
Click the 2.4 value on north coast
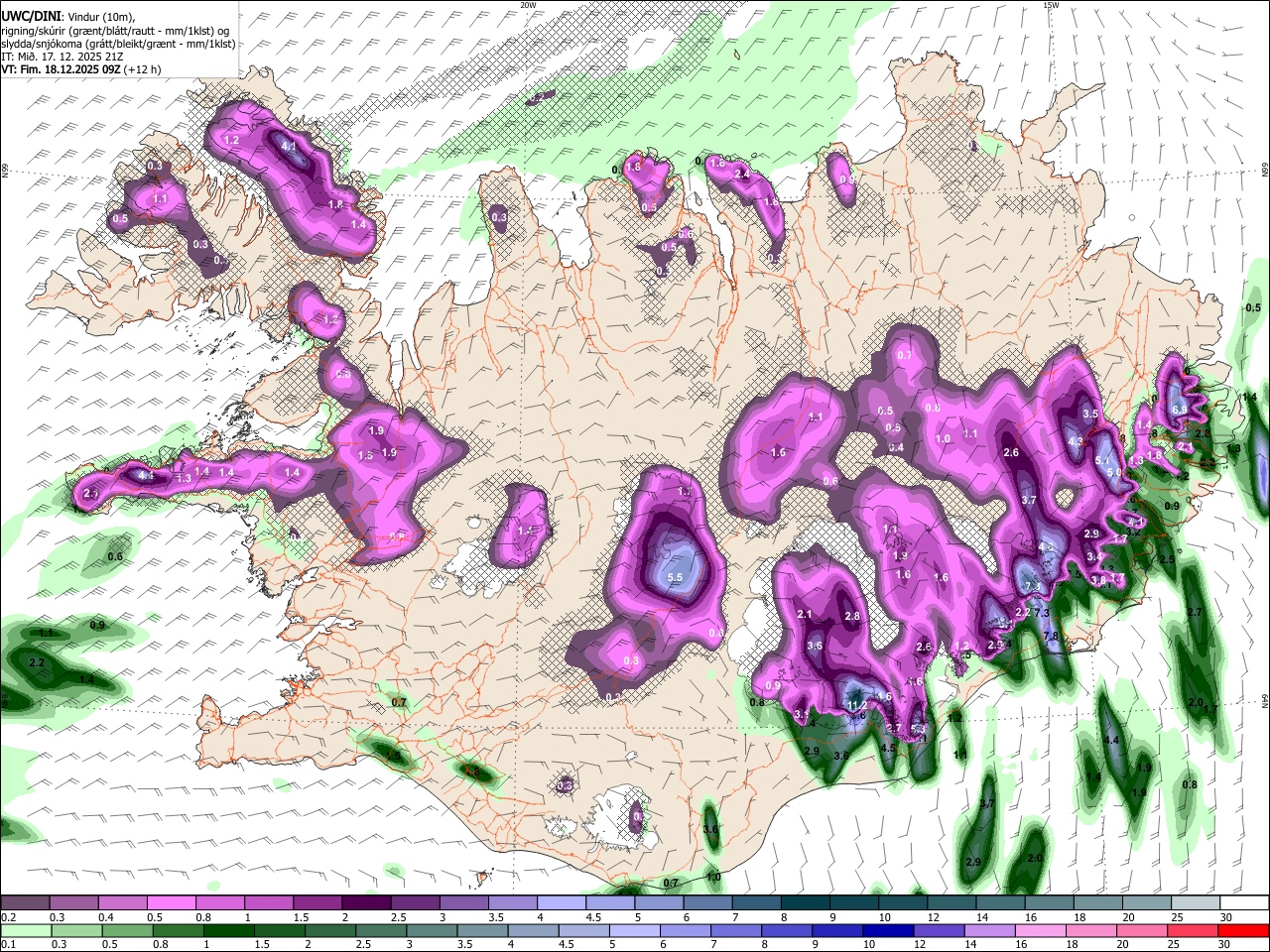click(x=741, y=174)
